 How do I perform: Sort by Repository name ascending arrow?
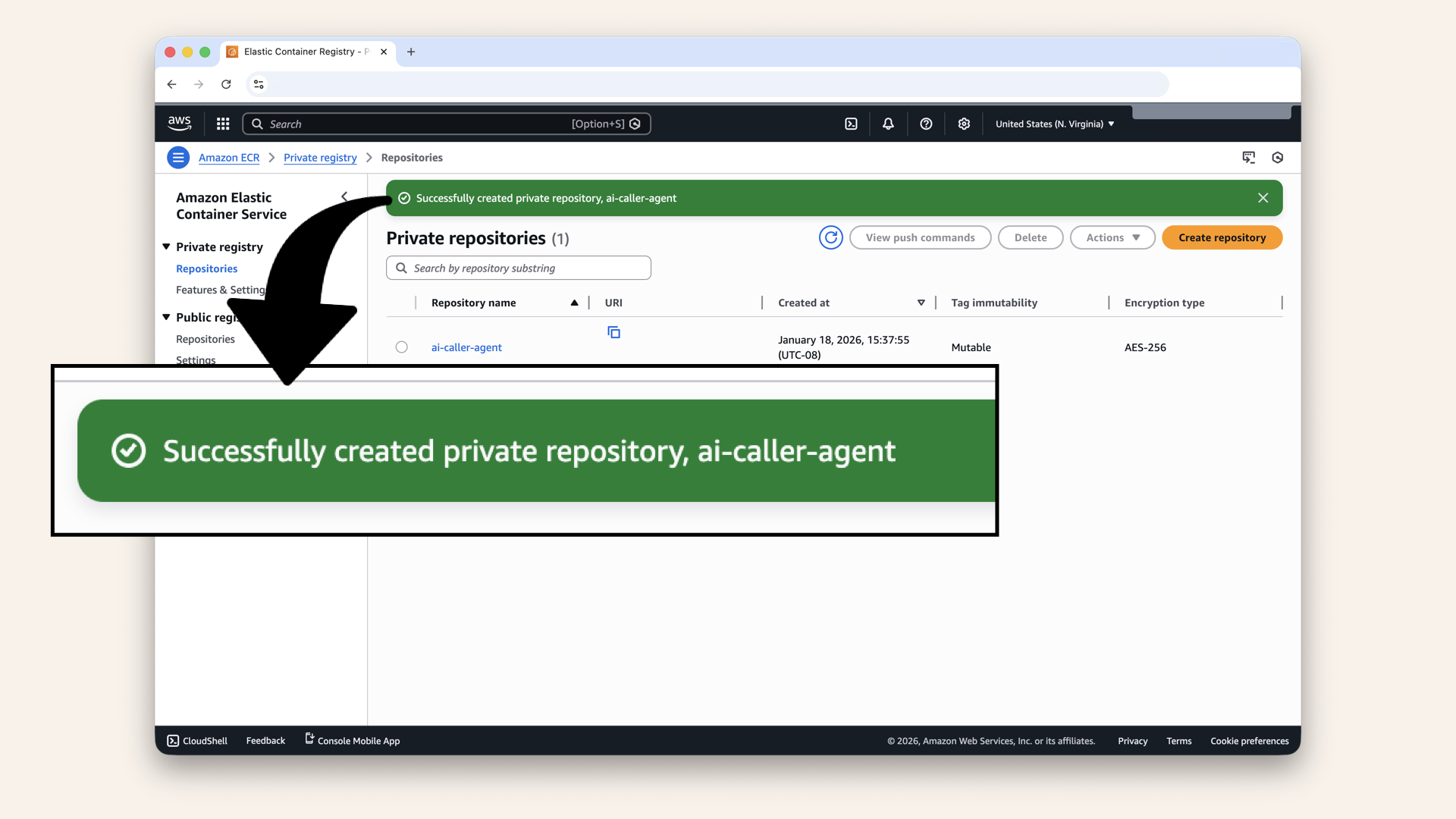pos(574,302)
